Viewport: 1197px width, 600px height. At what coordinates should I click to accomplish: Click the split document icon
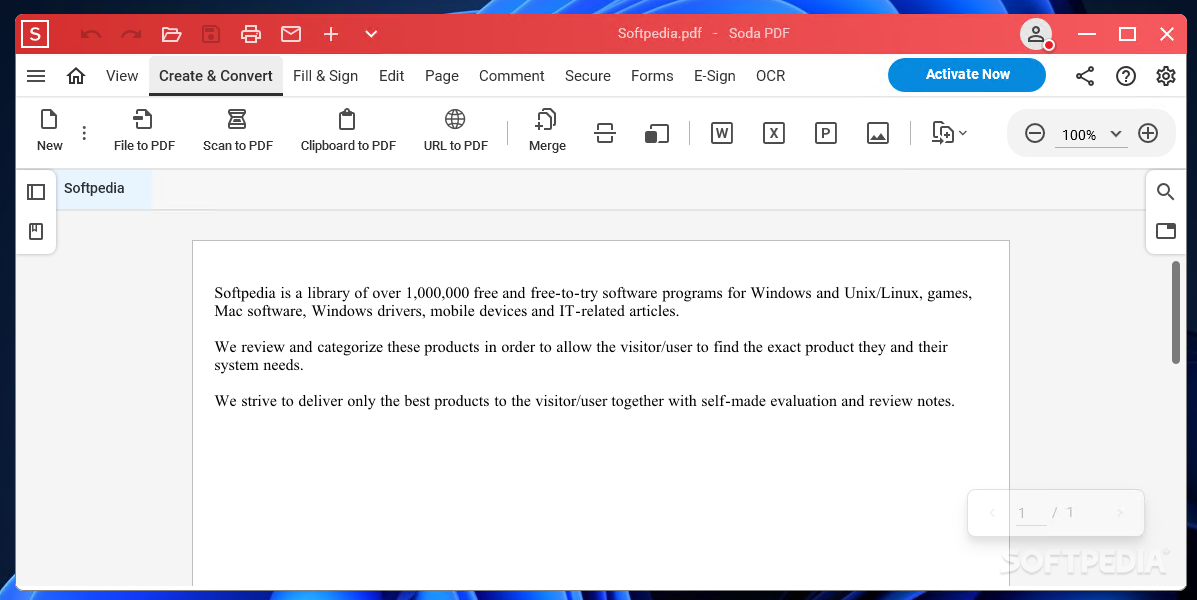point(605,134)
